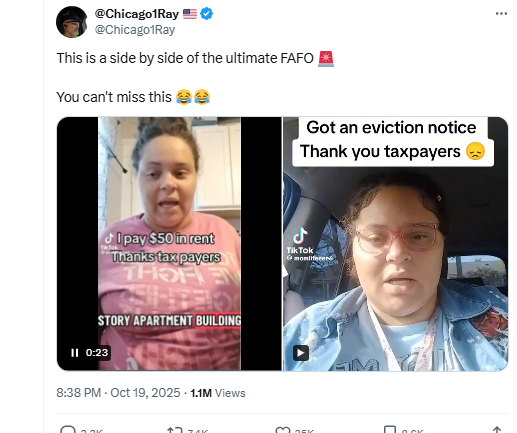Click the American flag emoji by name

(190, 14)
